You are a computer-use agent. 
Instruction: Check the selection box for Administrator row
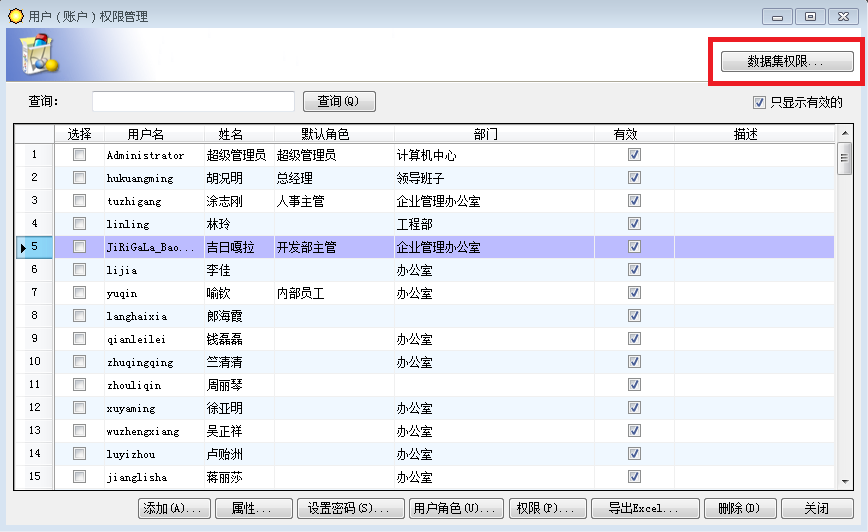coord(79,155)
